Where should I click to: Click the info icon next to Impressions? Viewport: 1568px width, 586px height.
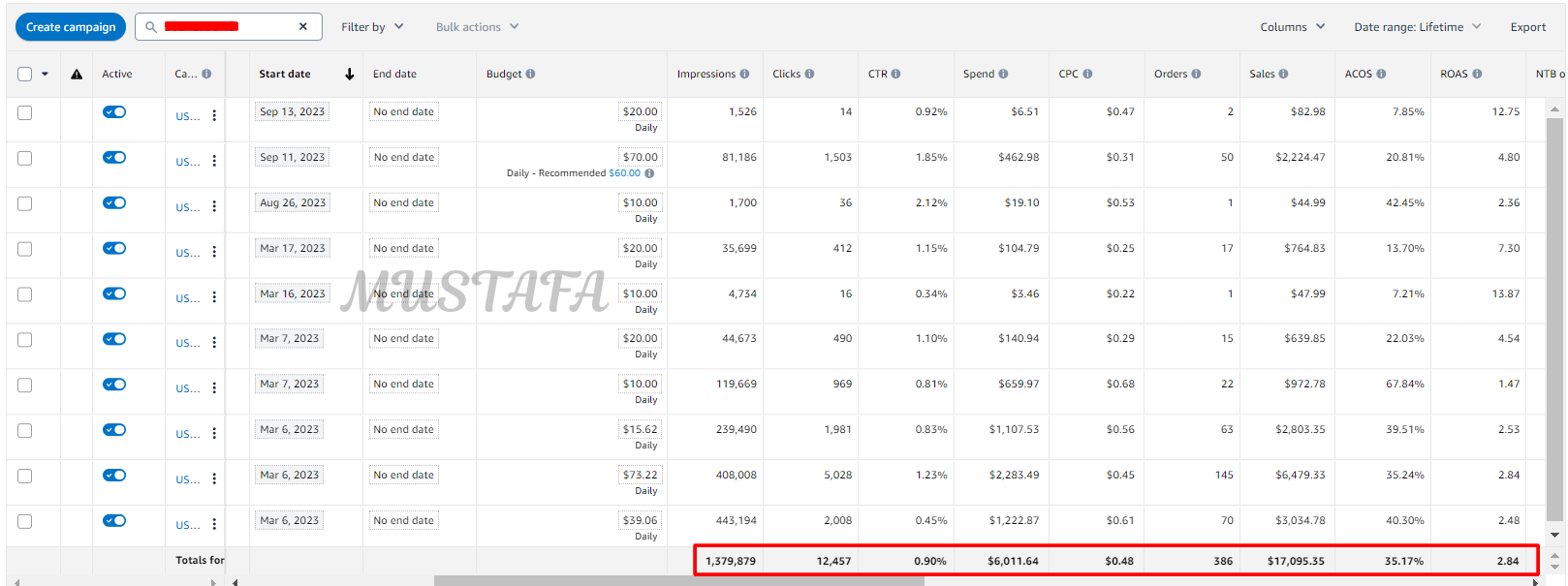click(x=744, y=74)
